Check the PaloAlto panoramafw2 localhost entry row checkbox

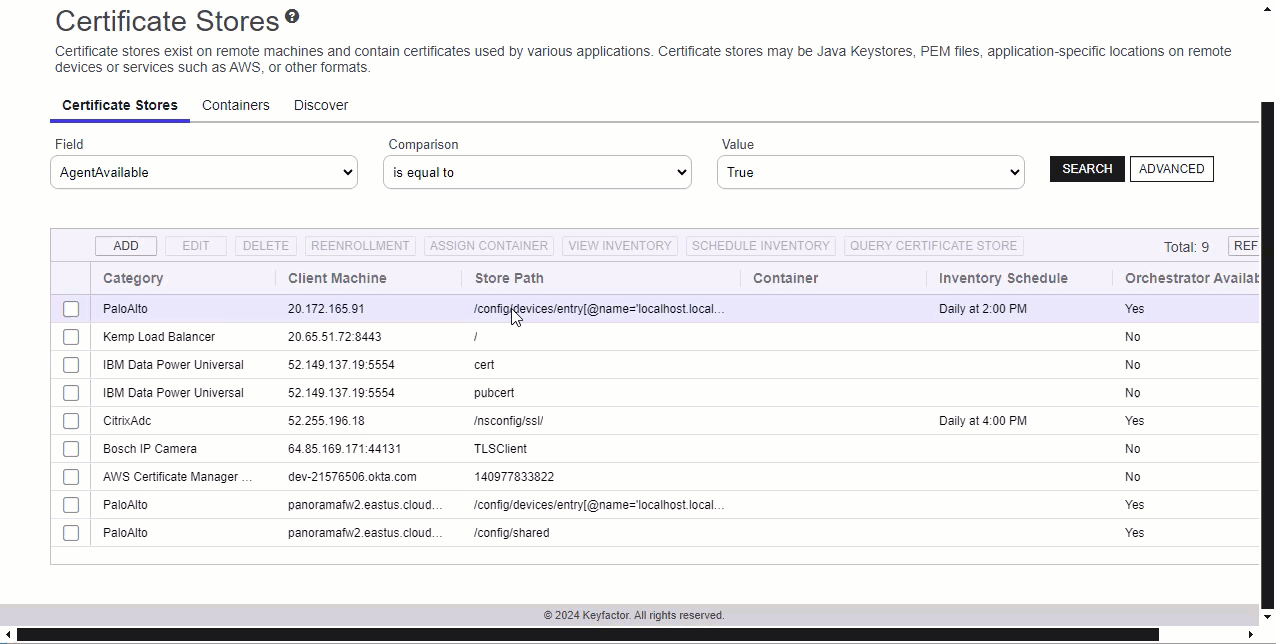pos(71,505)
